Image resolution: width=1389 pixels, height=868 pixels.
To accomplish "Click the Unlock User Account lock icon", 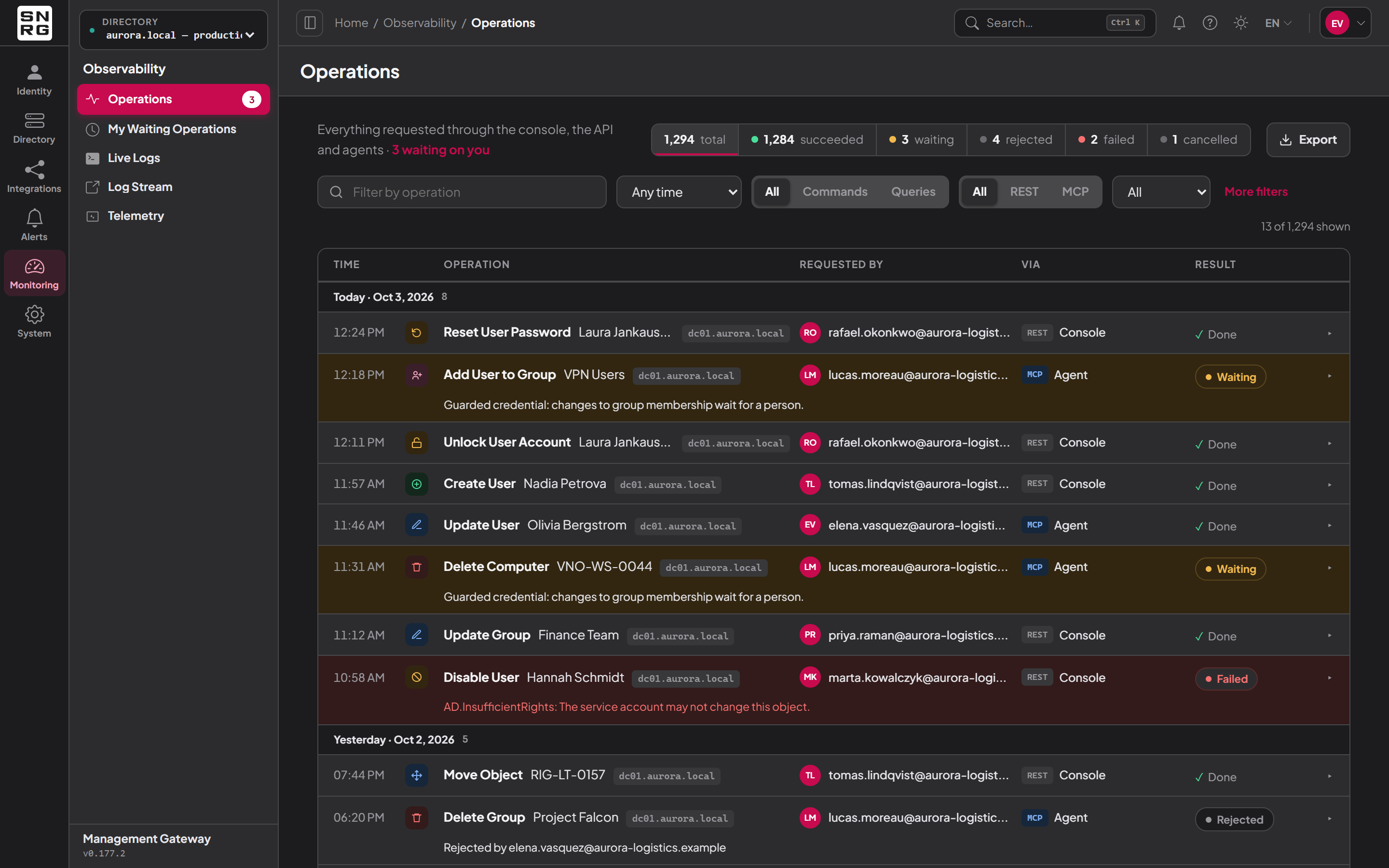I will click(x=417, y=443).
